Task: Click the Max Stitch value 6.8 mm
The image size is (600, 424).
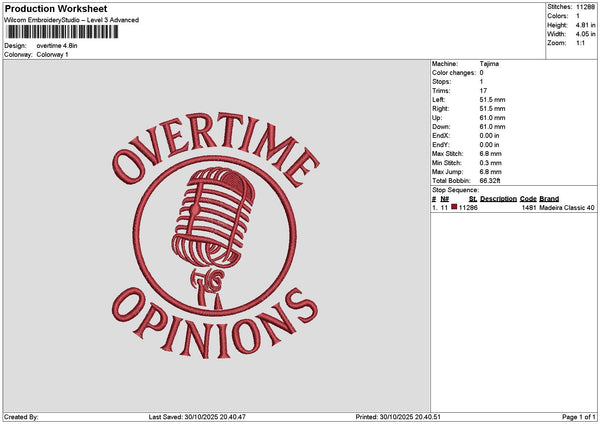Action: click(490, 154)
